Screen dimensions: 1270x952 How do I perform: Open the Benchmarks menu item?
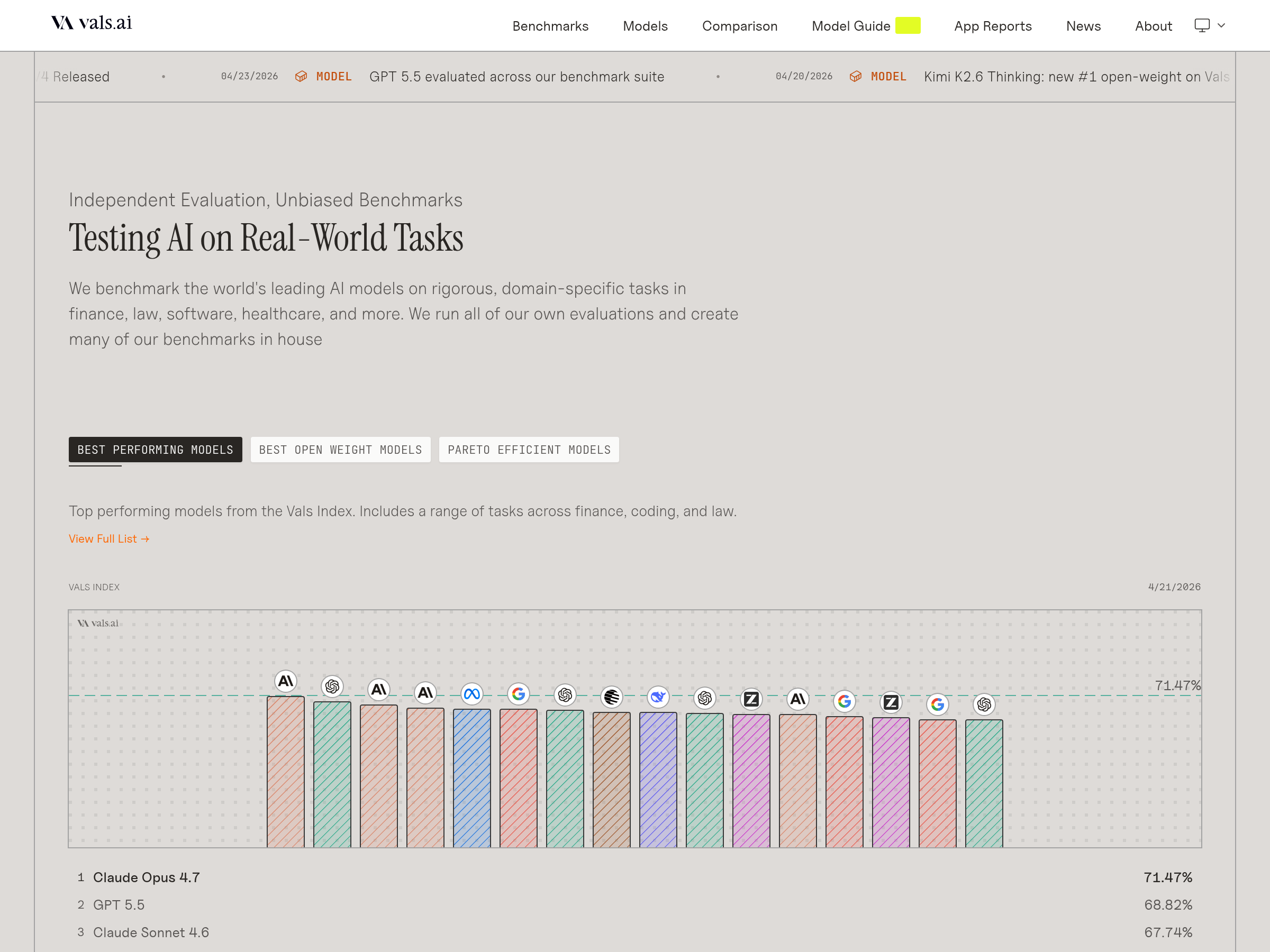[550, 26]
